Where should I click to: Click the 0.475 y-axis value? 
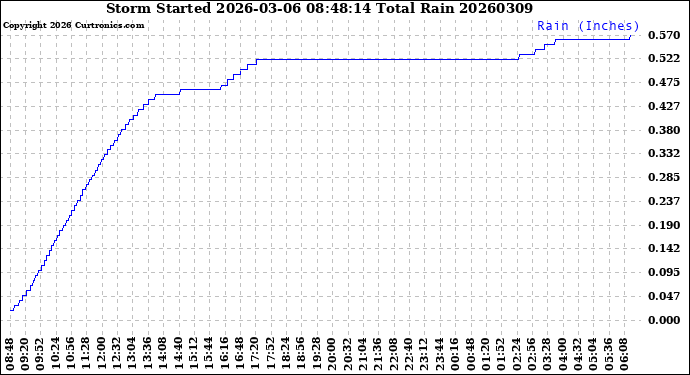[x=664, y=82]
